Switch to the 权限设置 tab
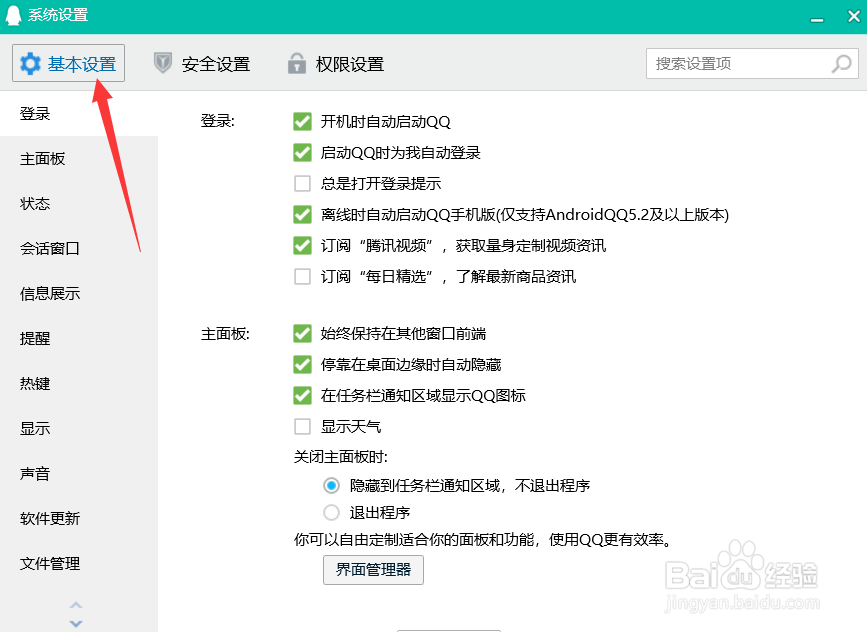 point(336,64)
